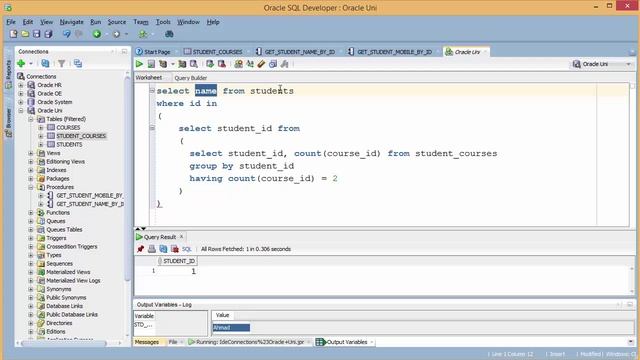Open dropdown arrow next to New Connection plus
The width and height of the screenshot is (640, 360).
coord(31,64)
